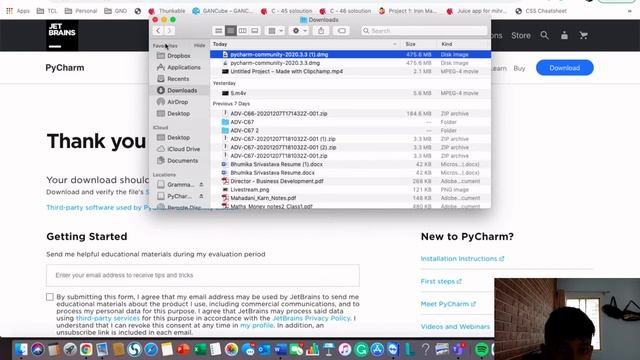Select Mahadani_Karn_Notes.pdf file
Viewport: 640px width, 360px height.
click(x=350, y=198)
